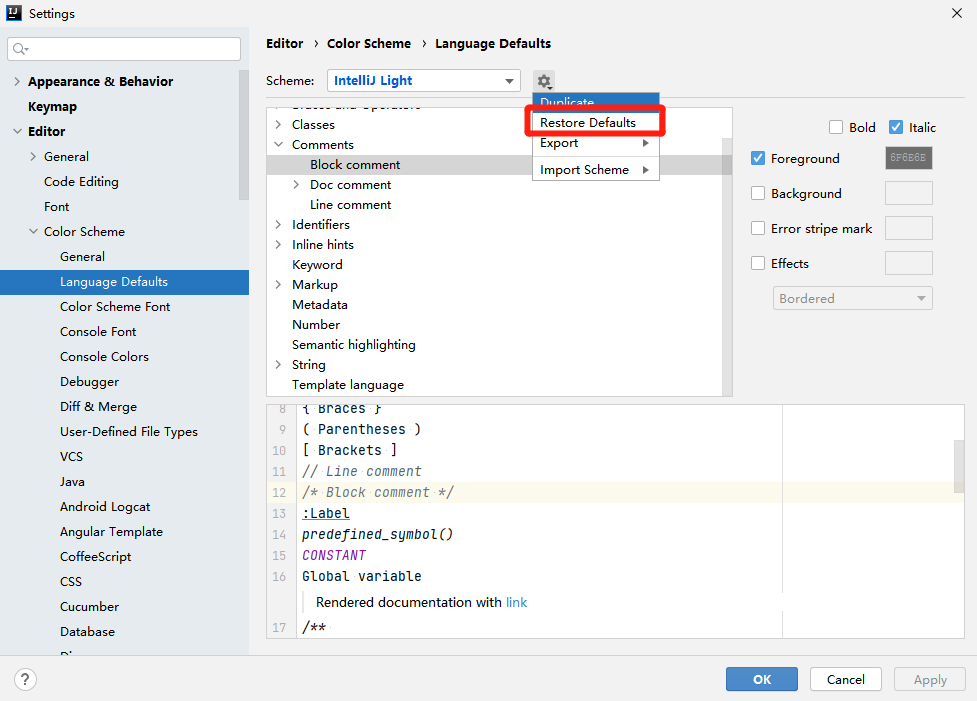
Task: Close the Settings dialog window
Action: click(957, 13)
